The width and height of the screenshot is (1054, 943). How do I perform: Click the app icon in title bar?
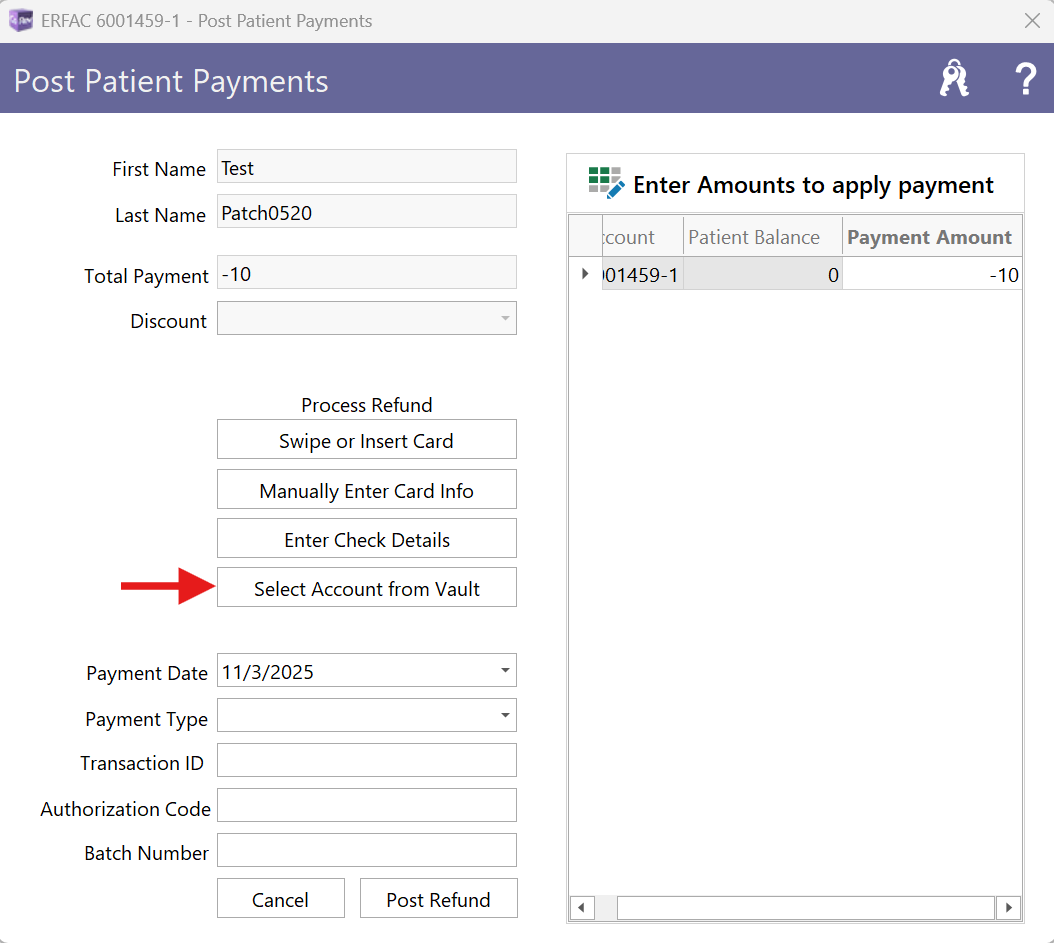(21, 21)
